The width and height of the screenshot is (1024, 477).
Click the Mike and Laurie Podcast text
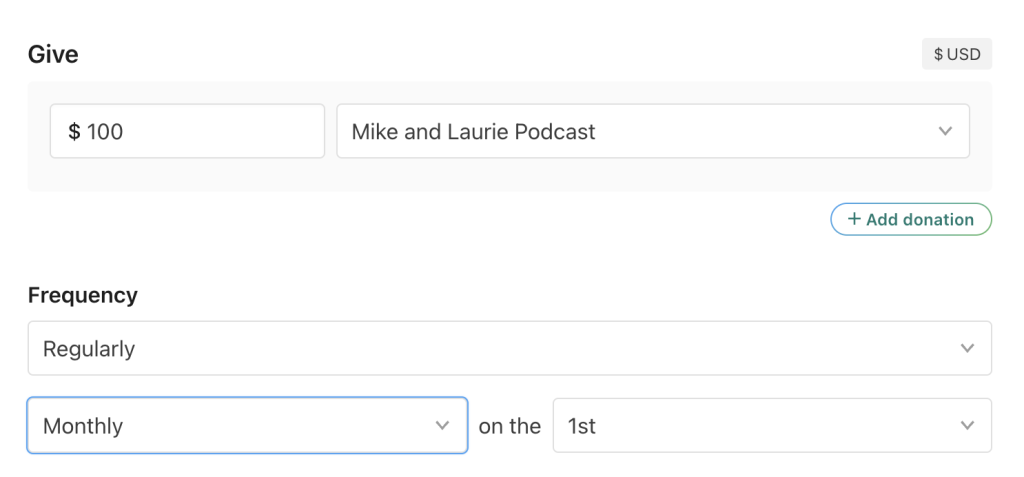(473, 131)
